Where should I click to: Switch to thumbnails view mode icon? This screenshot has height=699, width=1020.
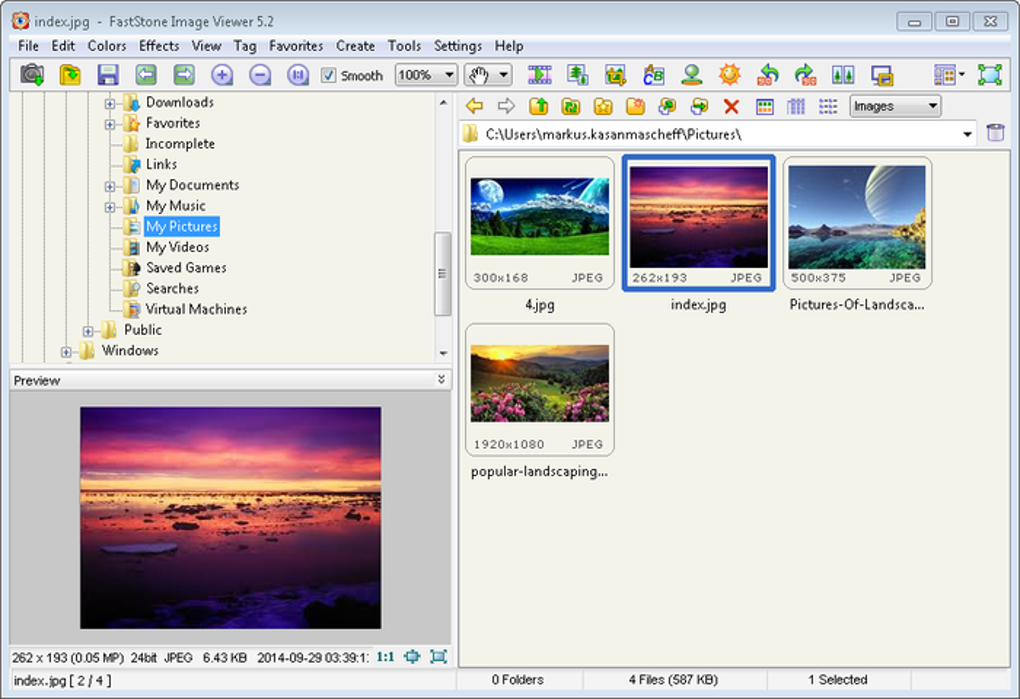pyautogui.click(x=765, y=106)
